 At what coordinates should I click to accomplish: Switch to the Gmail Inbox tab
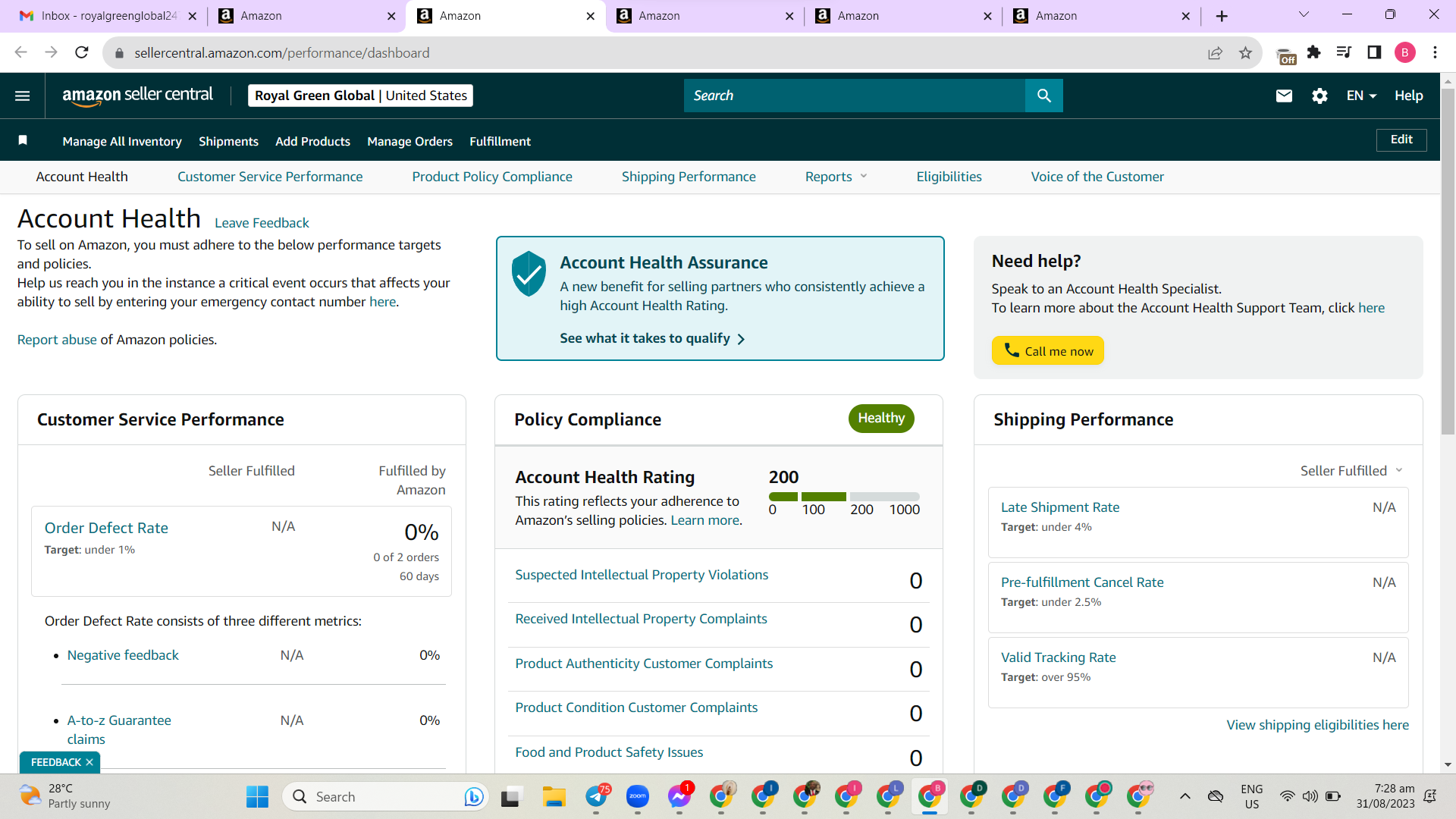107,16
